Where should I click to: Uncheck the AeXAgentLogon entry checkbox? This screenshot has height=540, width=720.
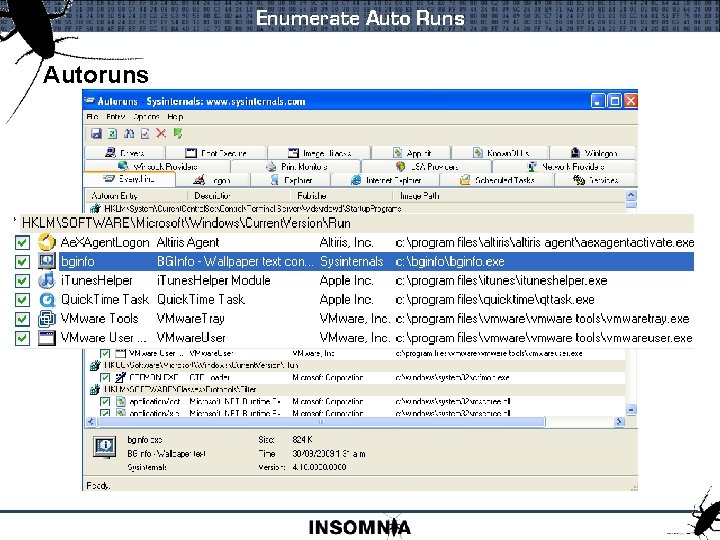click(x=22, y=242)
